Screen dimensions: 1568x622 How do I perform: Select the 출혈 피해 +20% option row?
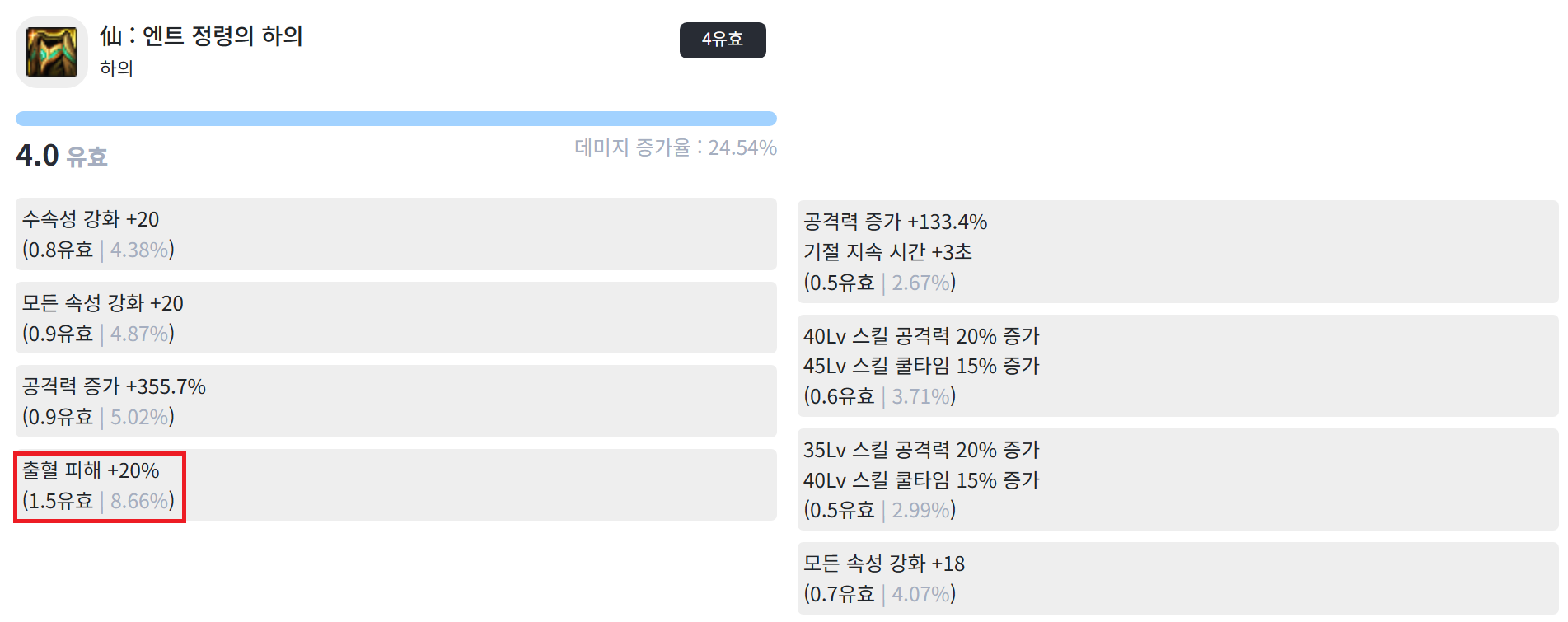tap(396, 485)
